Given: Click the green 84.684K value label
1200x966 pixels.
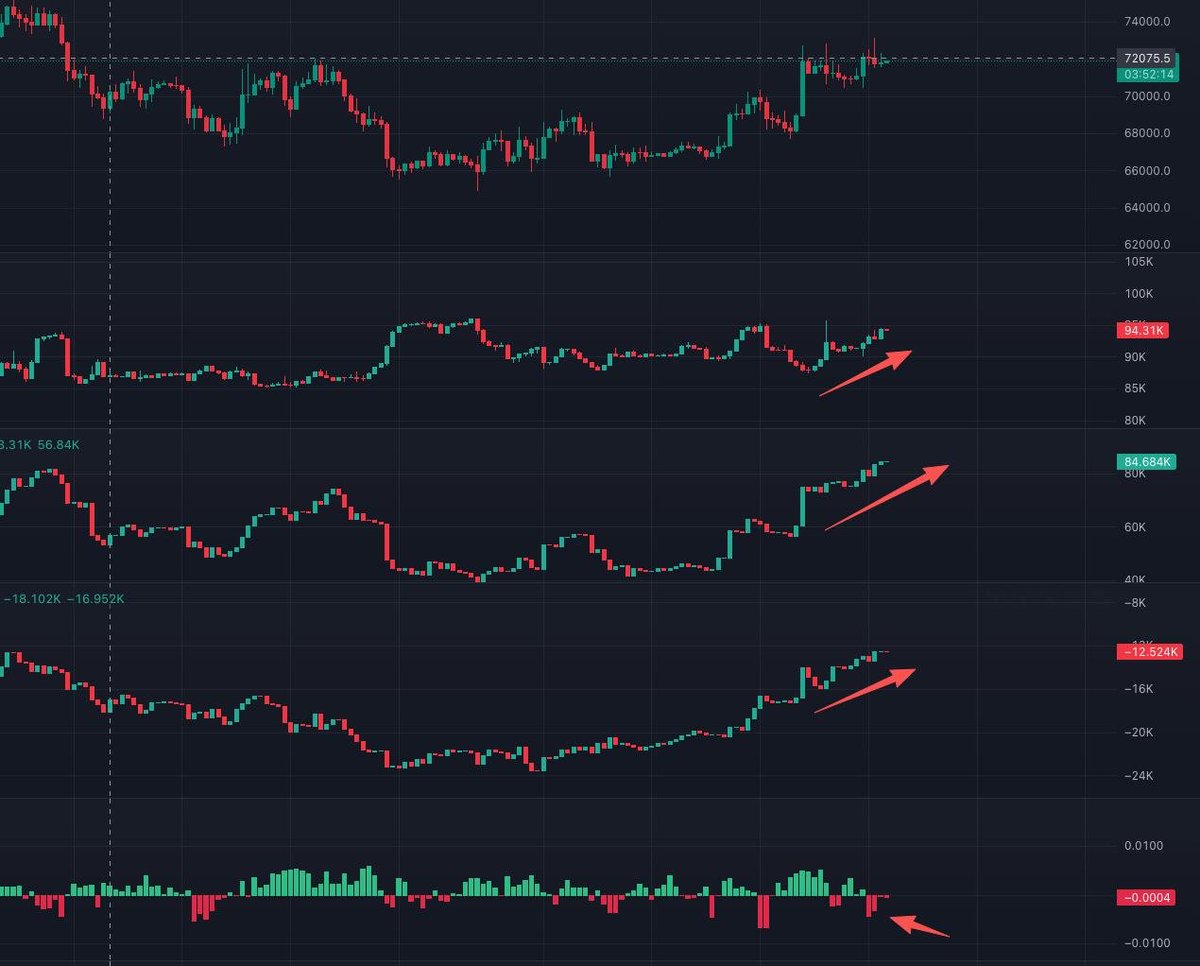Looking at the screenshot, I should pos(1146,462).
